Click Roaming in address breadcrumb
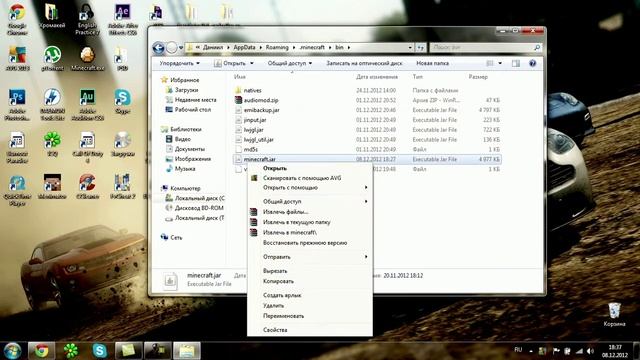The height and width of the screenshot is (360, 640). [x=277, y=48]
